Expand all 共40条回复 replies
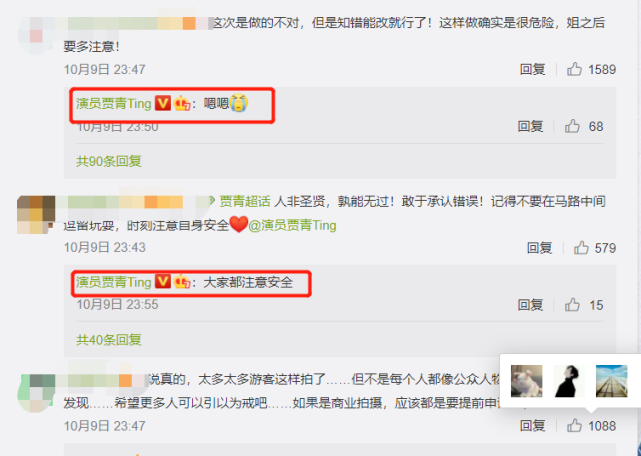This screenshot has width=641, height=456. pos(109,339)
